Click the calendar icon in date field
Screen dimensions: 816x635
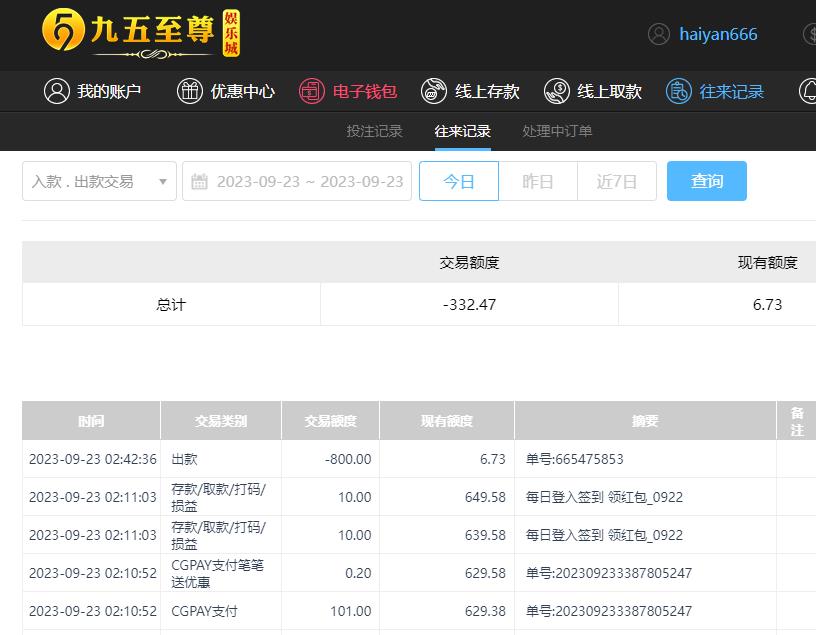click(x=199, y=181)
